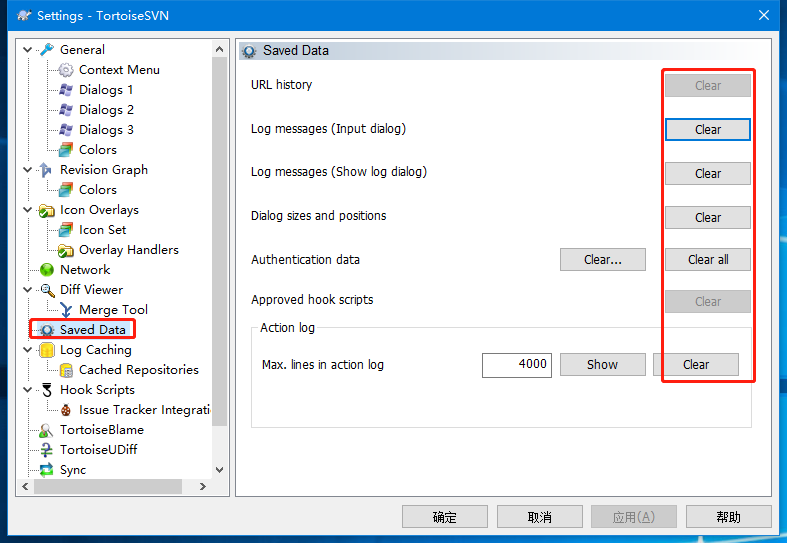This screenshot has height=543, width=787.
Task: Clear Log messages (Input dialog) history
Action: [x=708, y=129]
